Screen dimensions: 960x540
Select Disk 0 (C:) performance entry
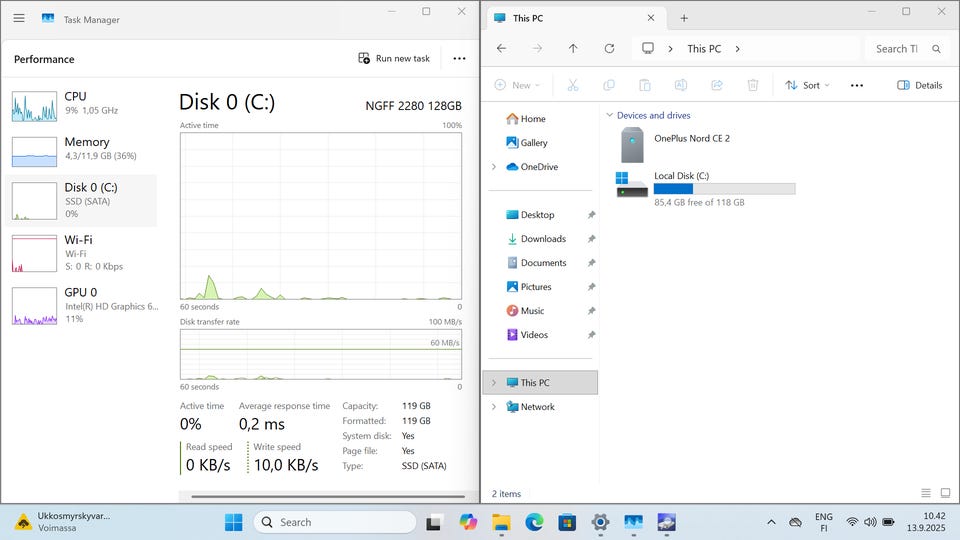click(81, 201)
